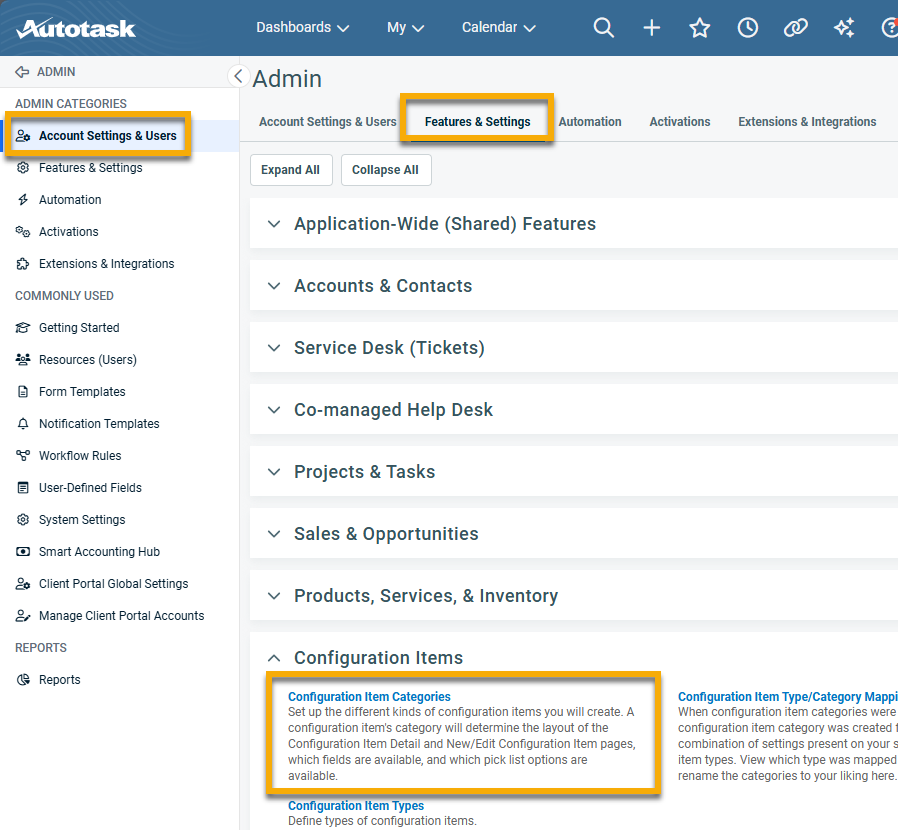Expand the Projects & Tasks section
898x830 pixels.
coord(274,472)
